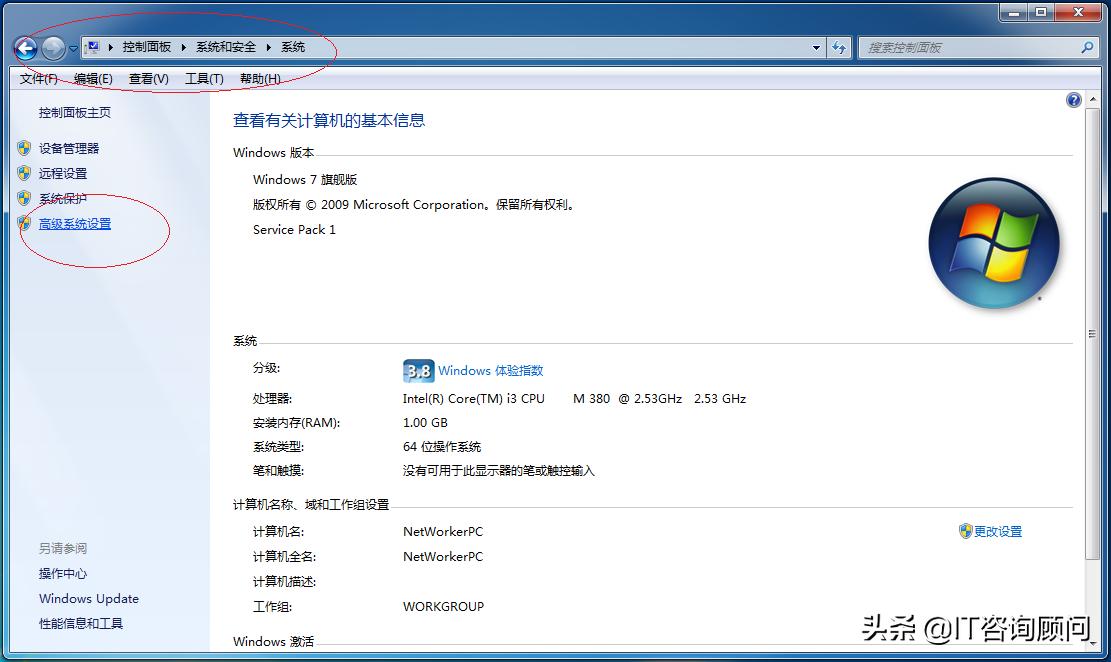Click the magnifier icon in the search box

pos(1089,46)
